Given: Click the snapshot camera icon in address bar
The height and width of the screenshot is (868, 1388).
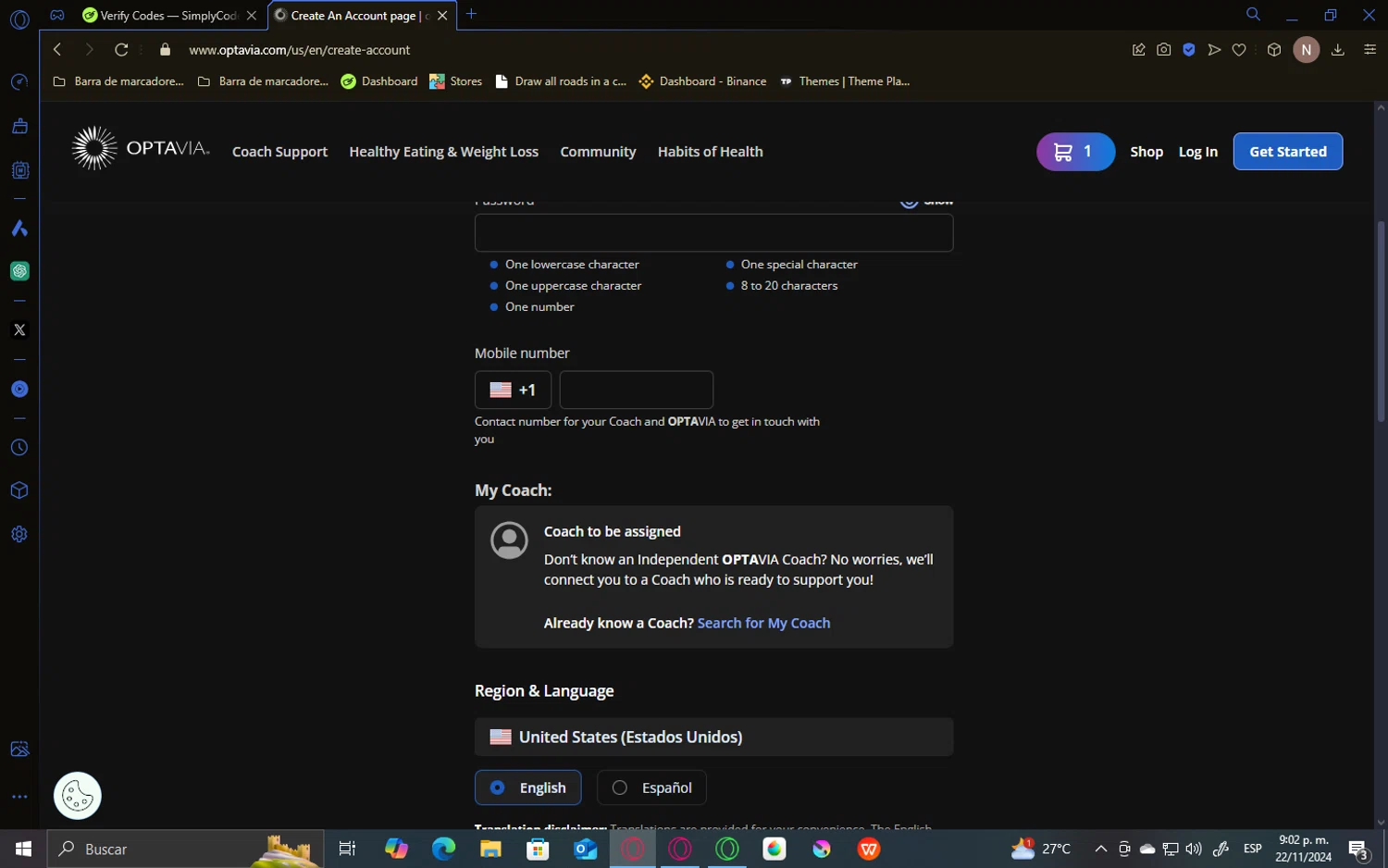Looking at the screenshot, I should 1163,50.
